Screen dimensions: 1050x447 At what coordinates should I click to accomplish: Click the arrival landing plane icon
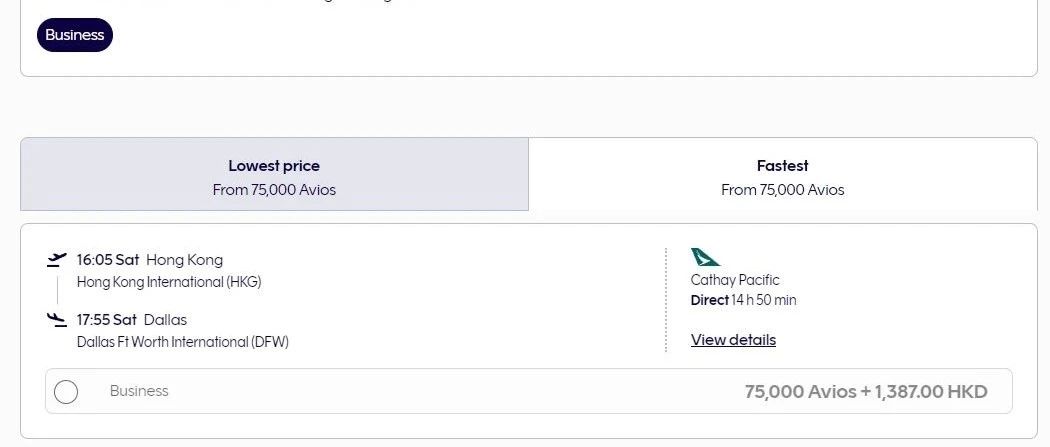coord(56,320)
